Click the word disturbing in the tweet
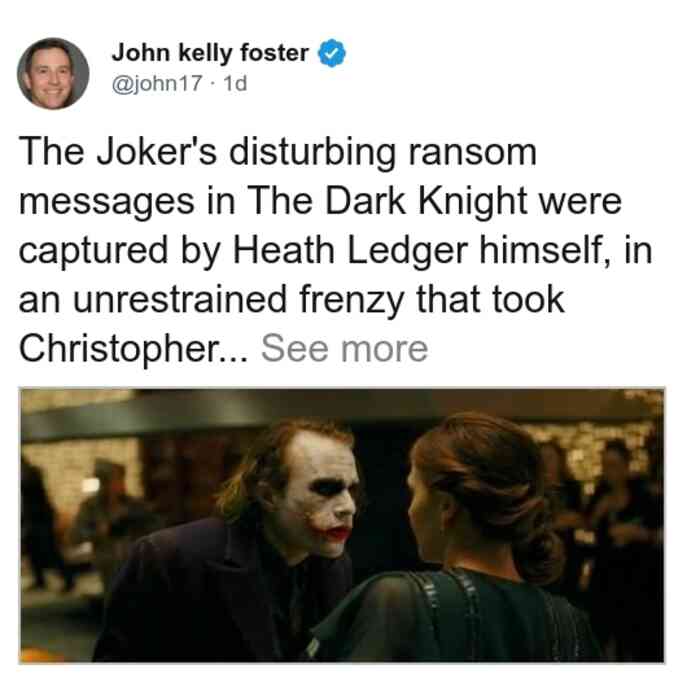Screen dimensions: 700x700 pos(312,153)
